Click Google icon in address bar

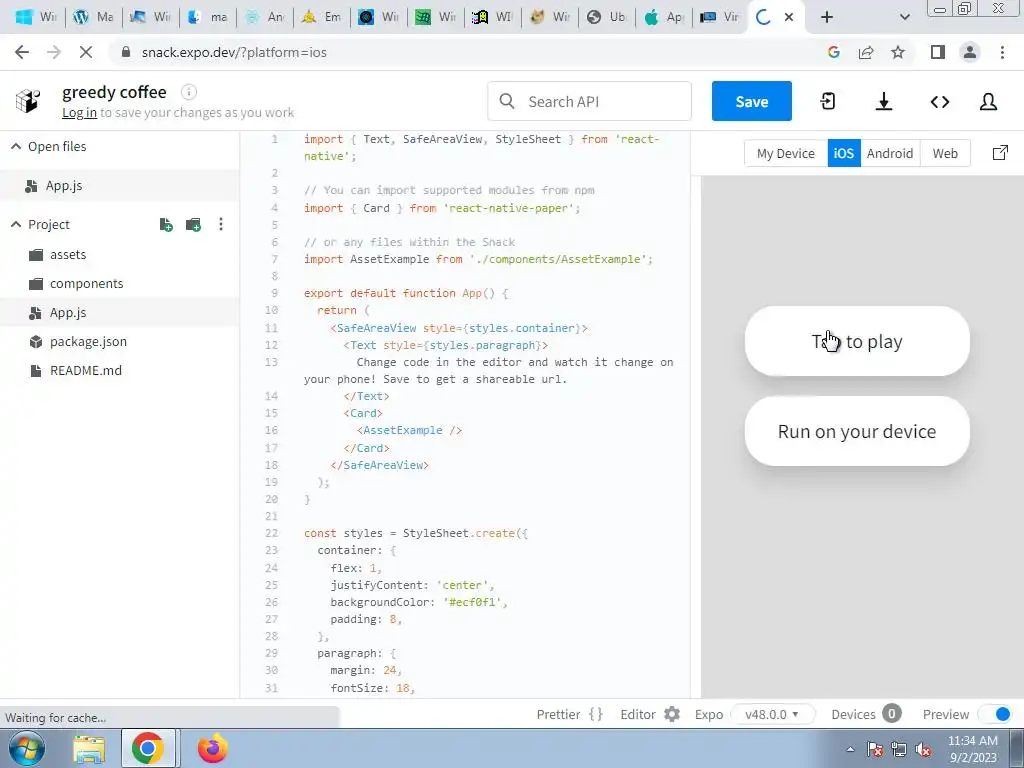(833, 52)
